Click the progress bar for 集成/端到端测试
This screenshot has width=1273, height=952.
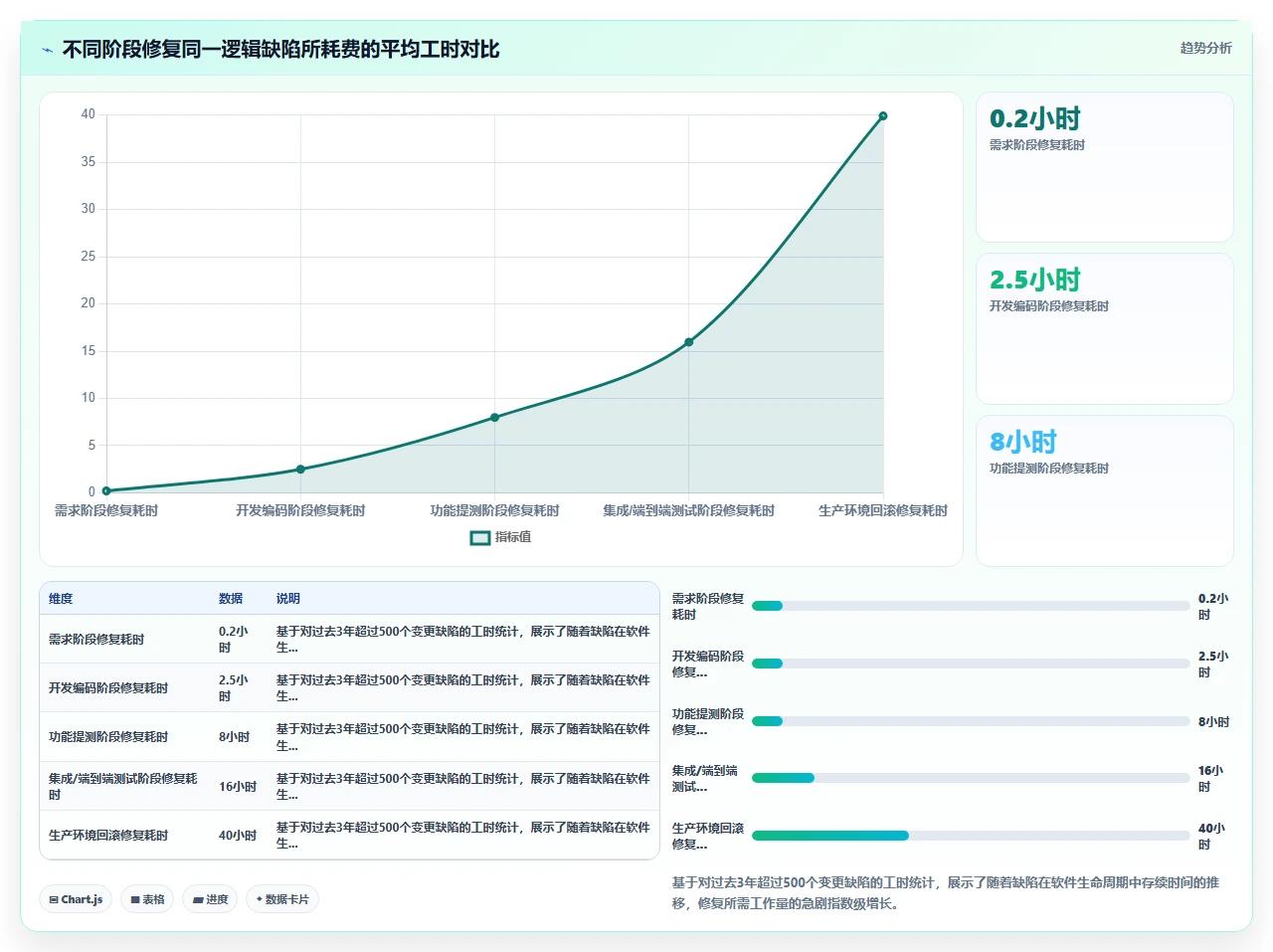pos(971,778)
